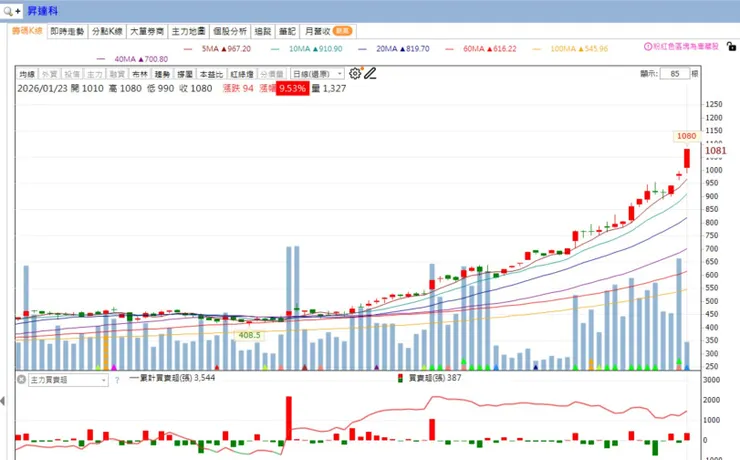Click the 量 1,327 volume value
Image resolution: width=740 pixels, height=460 pixels.
(x=329, y=88)
